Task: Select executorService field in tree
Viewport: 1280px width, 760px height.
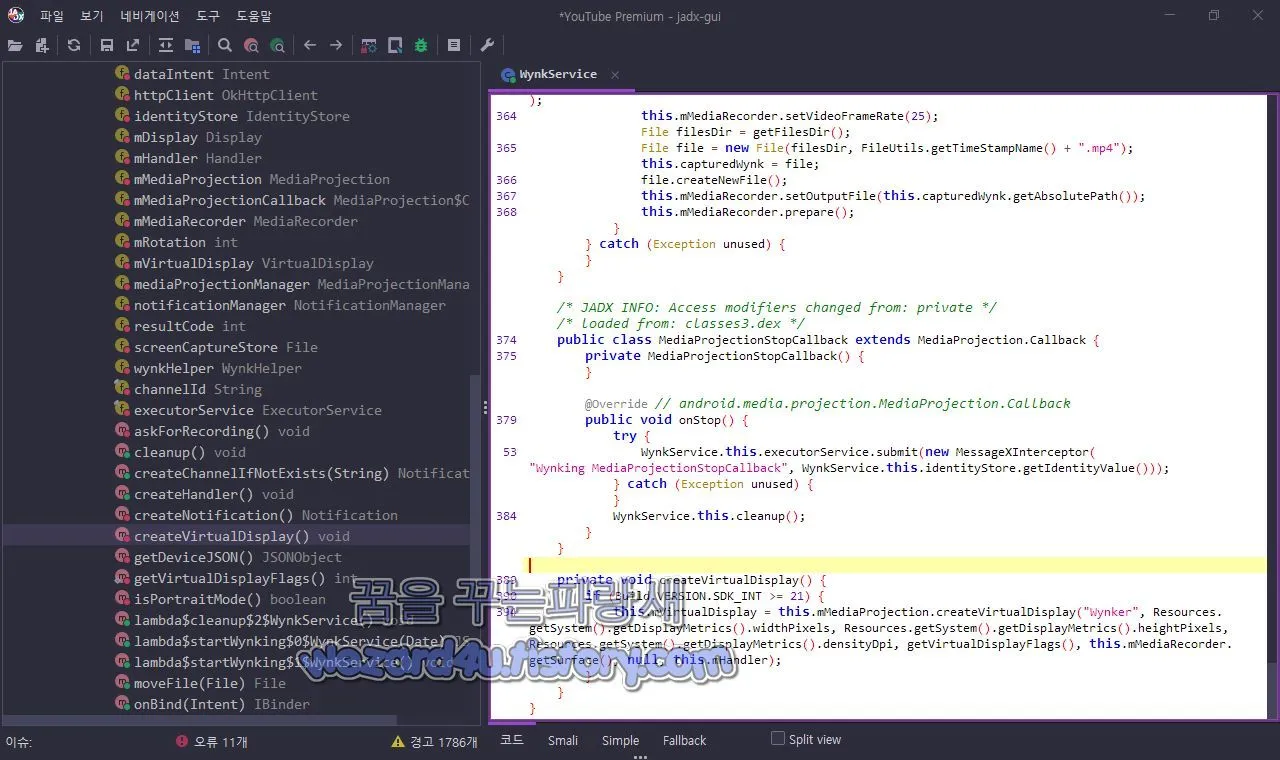Action: (x=248, y=410)
